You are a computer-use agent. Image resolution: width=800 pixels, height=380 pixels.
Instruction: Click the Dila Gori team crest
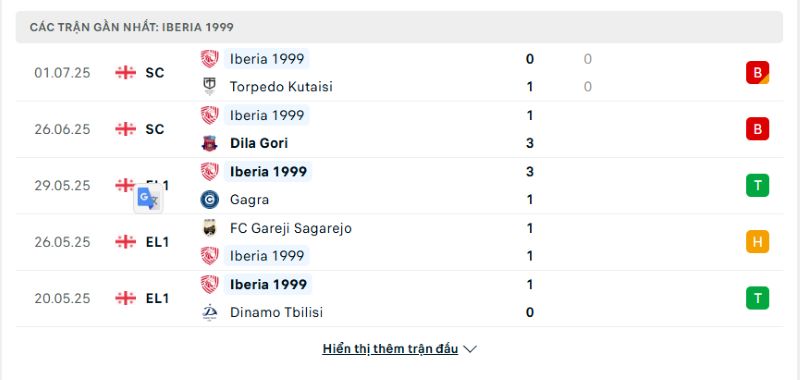[209, 143]
